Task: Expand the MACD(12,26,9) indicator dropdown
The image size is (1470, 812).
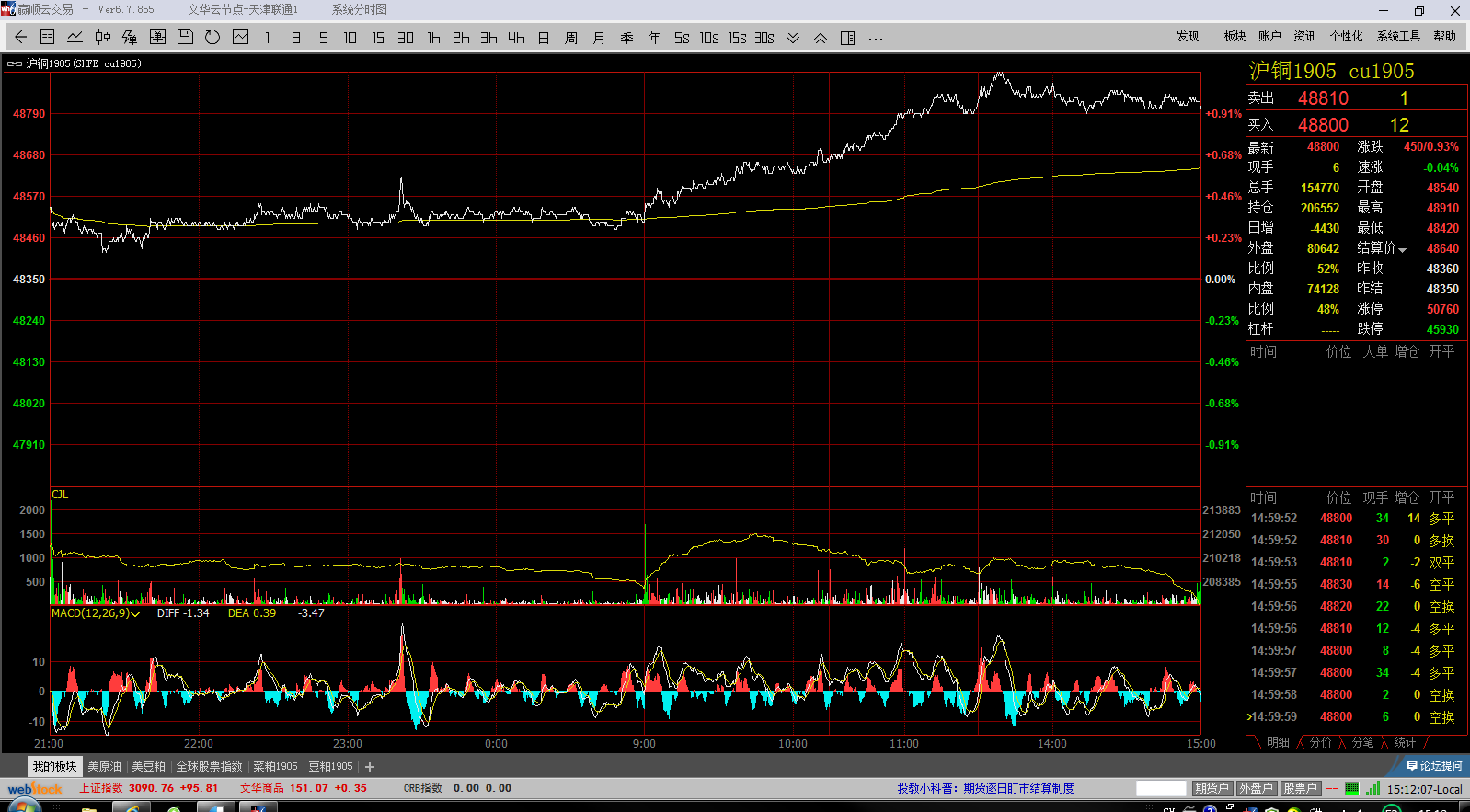Action: tap(135, 614)
